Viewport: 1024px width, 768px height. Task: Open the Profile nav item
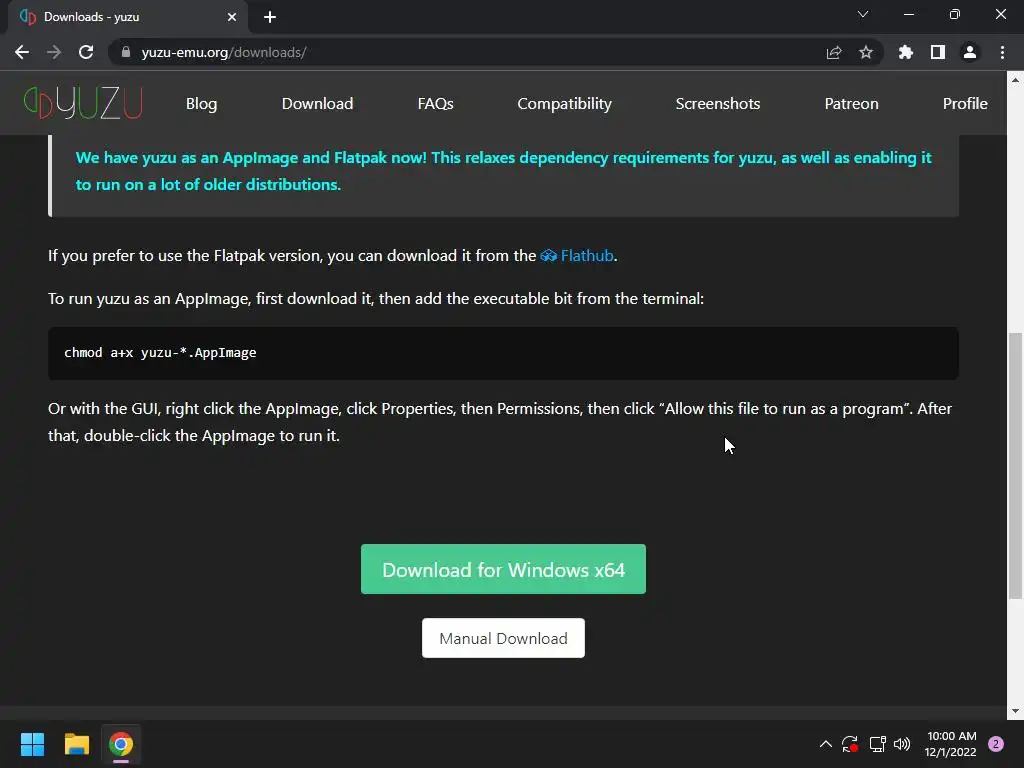pos(965,103)
